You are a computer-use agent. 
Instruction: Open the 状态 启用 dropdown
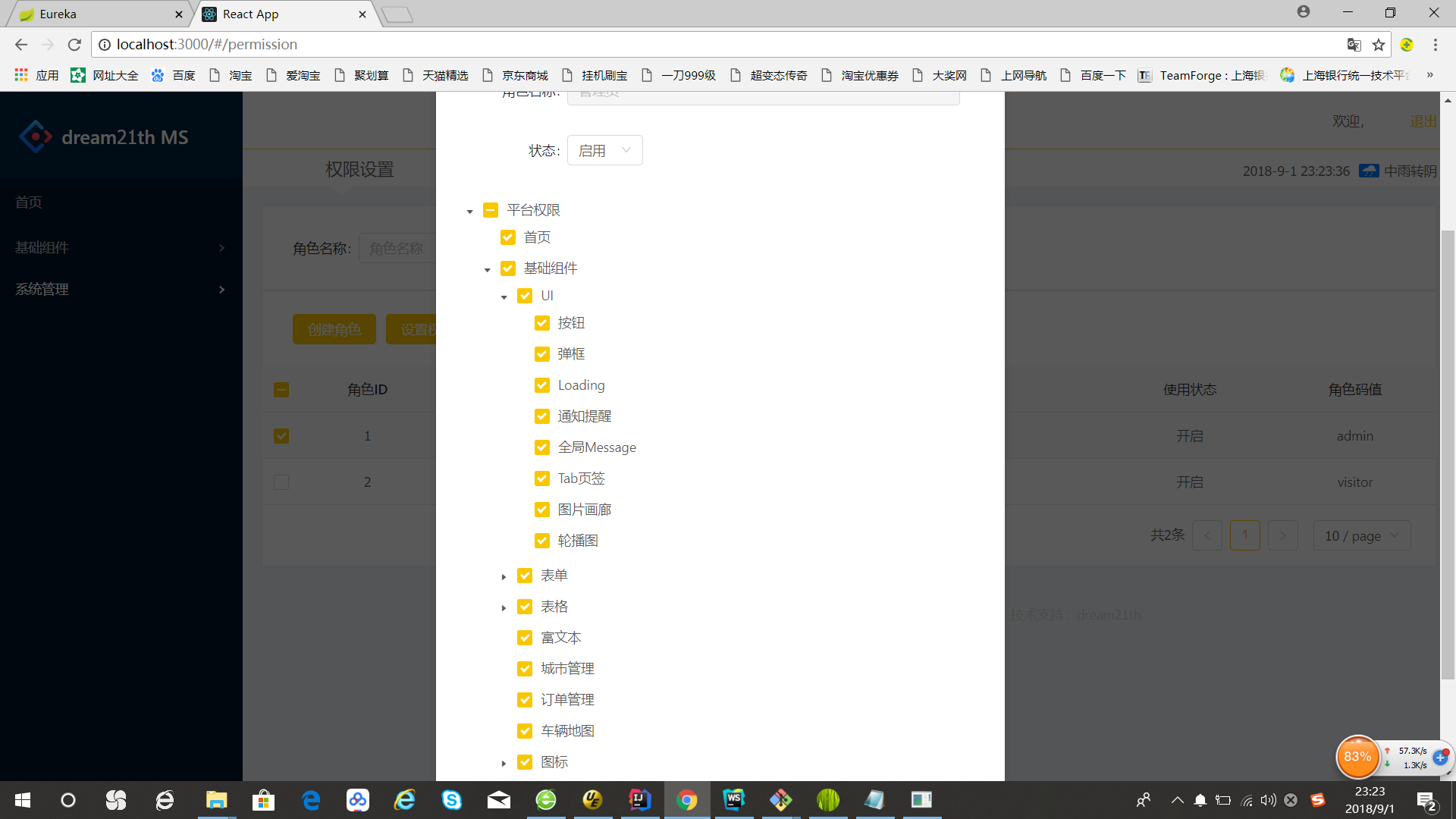click(604, 150)
